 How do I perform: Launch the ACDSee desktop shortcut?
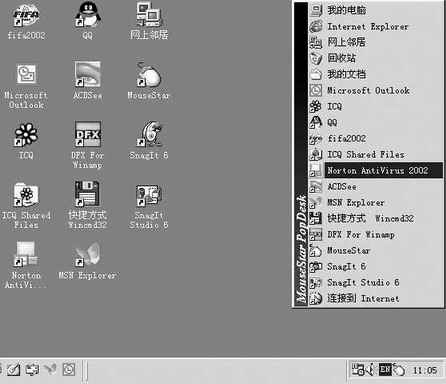pyautogui.click(x=87, y=74)
